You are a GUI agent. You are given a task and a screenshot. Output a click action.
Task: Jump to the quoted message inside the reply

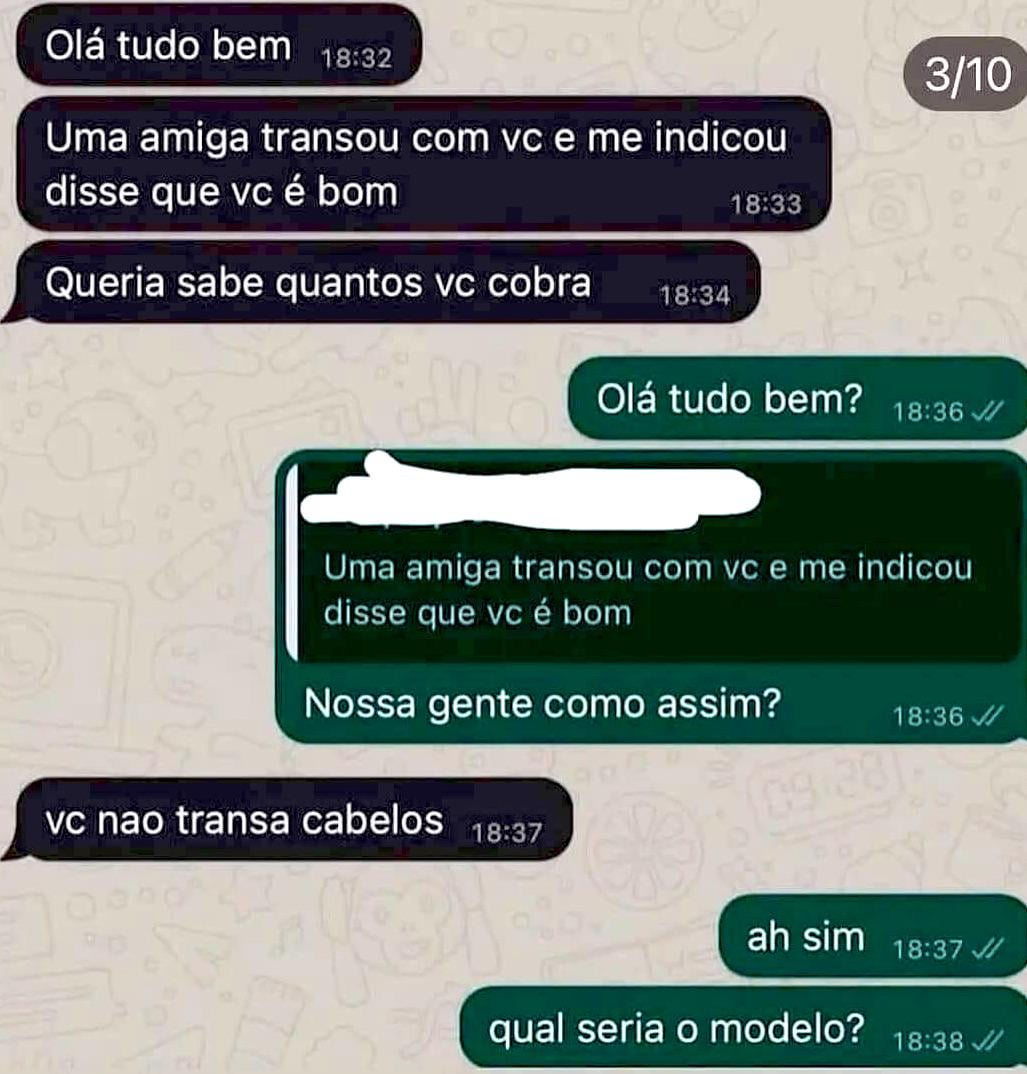(656, 560)
